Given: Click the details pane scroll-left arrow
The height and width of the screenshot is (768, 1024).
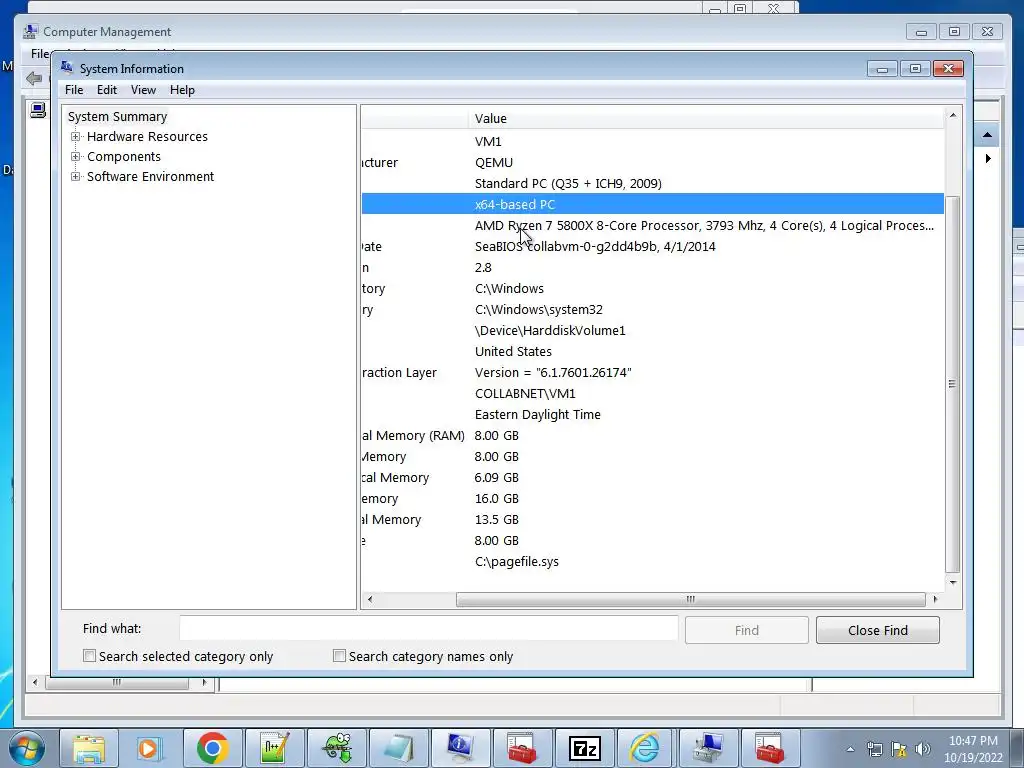Looking at the screenshot, I should (370, 599).
